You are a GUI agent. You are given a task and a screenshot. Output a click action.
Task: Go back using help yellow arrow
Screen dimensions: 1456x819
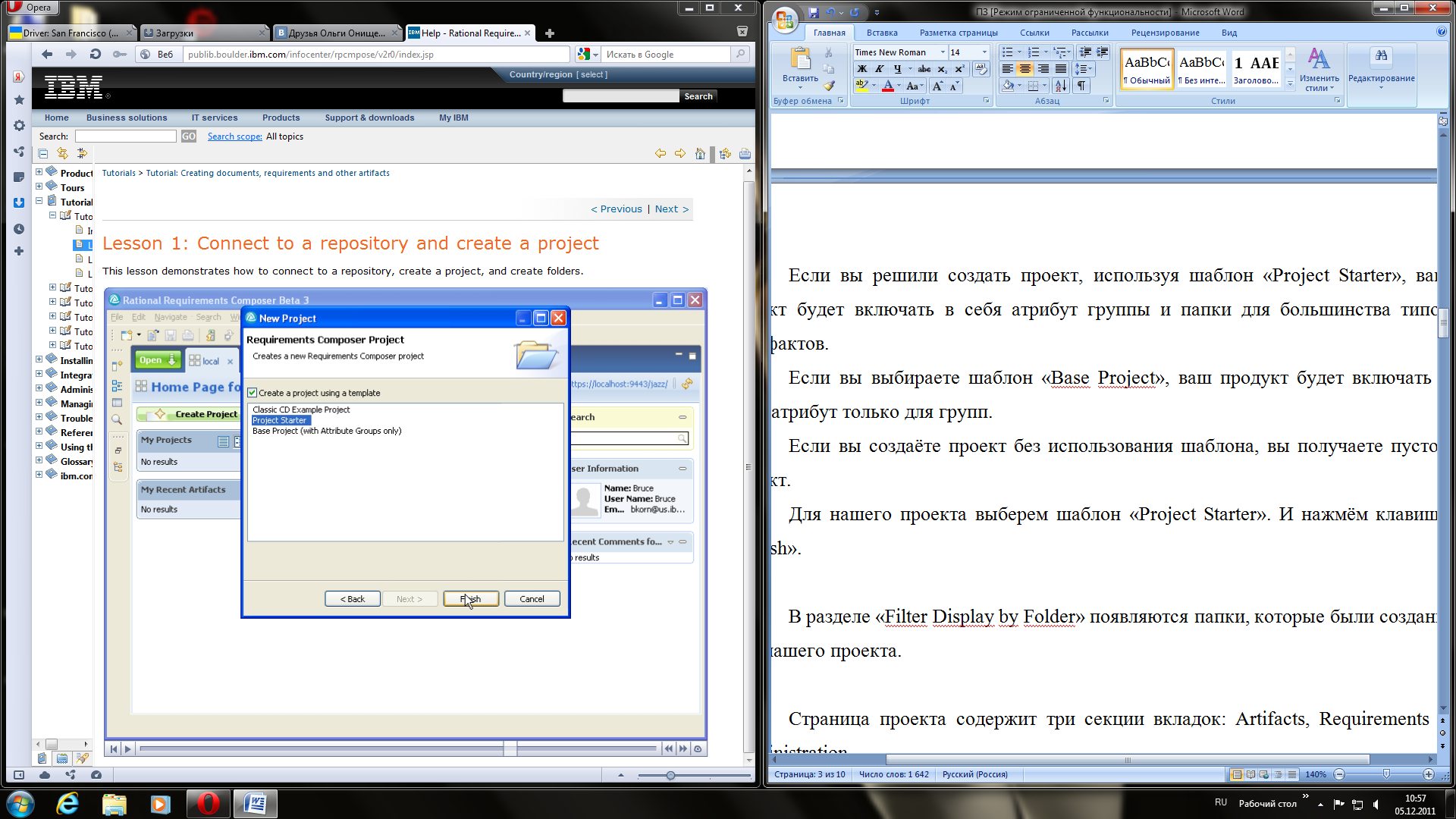pos(661,154)
